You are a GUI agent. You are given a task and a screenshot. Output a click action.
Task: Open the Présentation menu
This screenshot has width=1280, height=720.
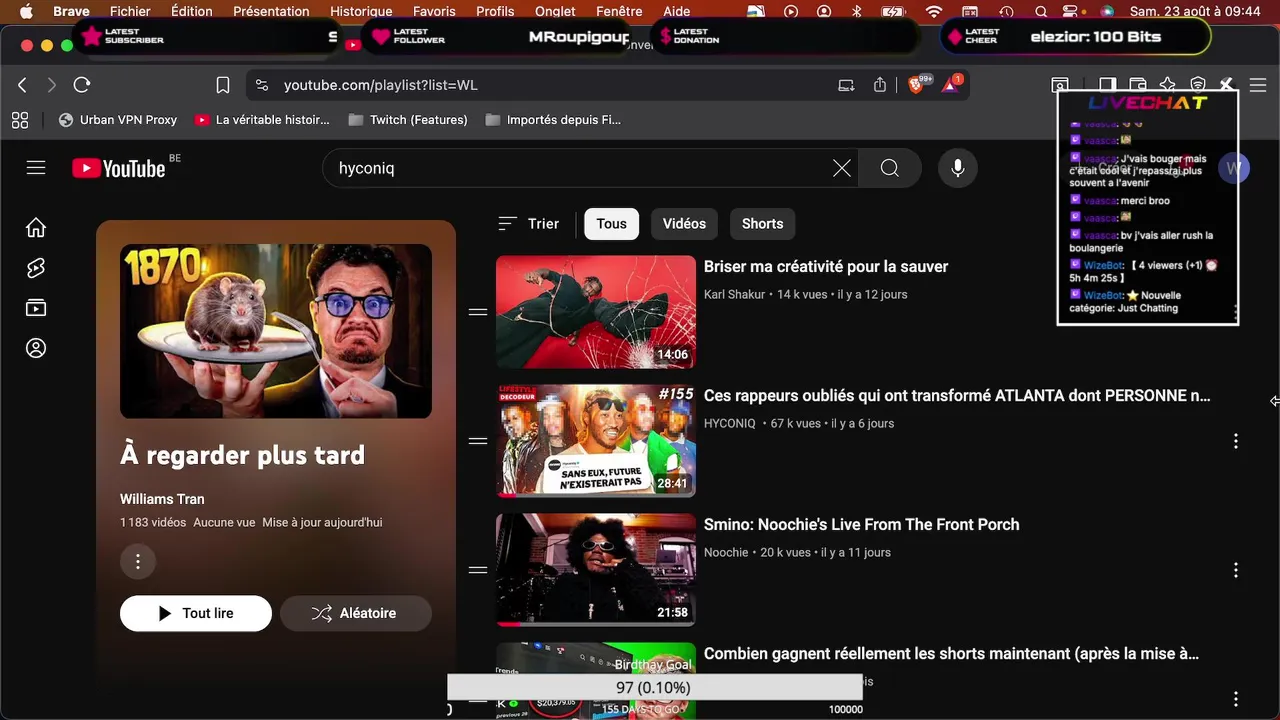pyautogui.click(x=271, y=12)
